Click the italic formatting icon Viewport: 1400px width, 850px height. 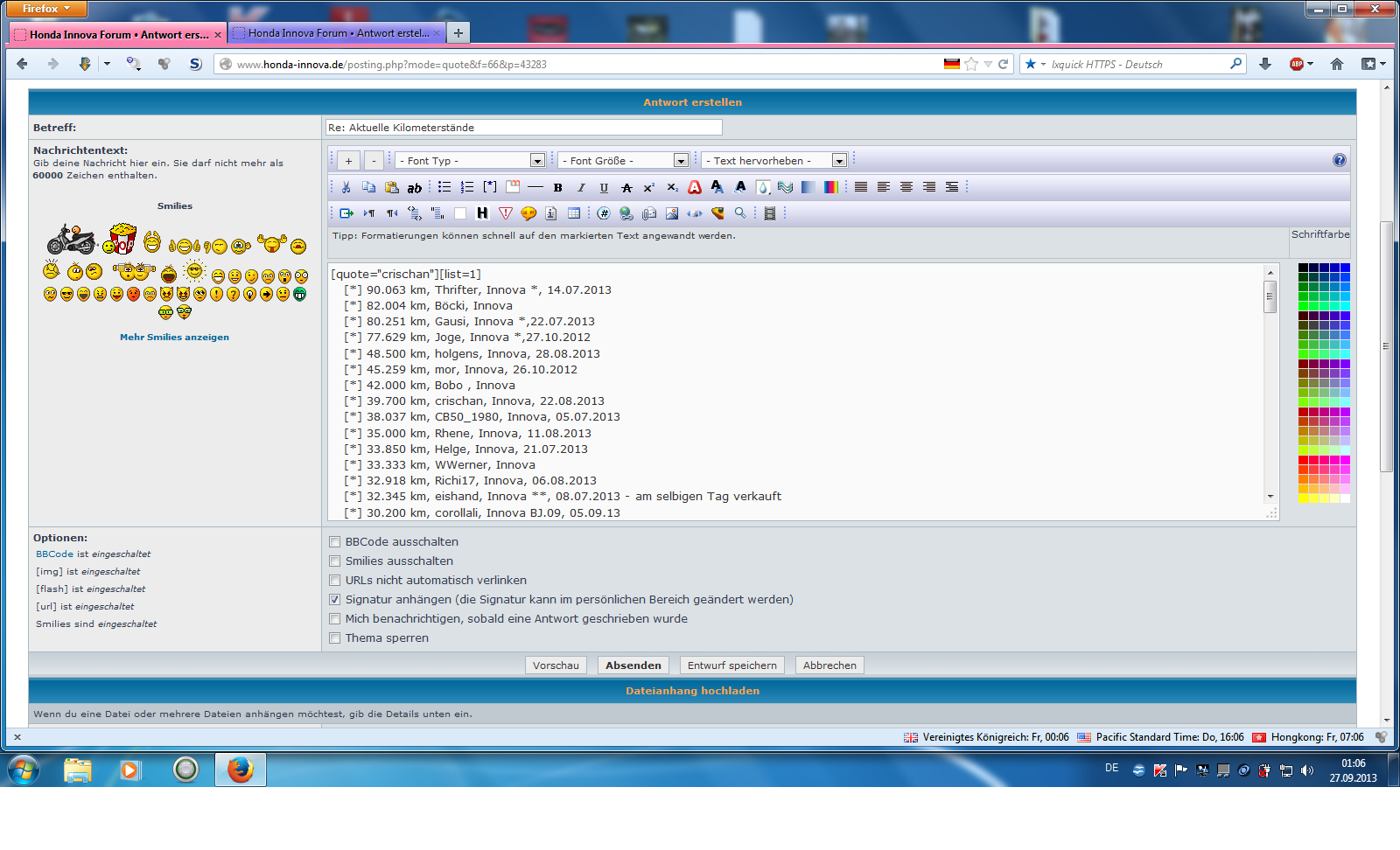pos(581,187)
